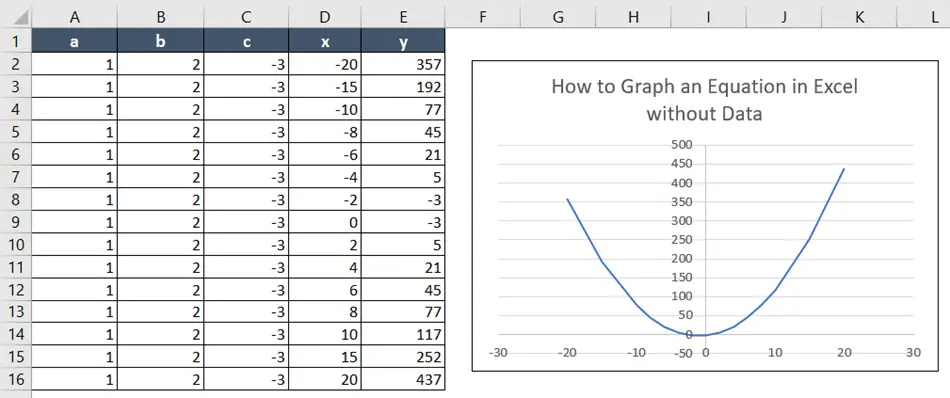Screen dimensions: 950x398
Task: Click chart title 'How to Graph an Equation'
Action: 705,99
